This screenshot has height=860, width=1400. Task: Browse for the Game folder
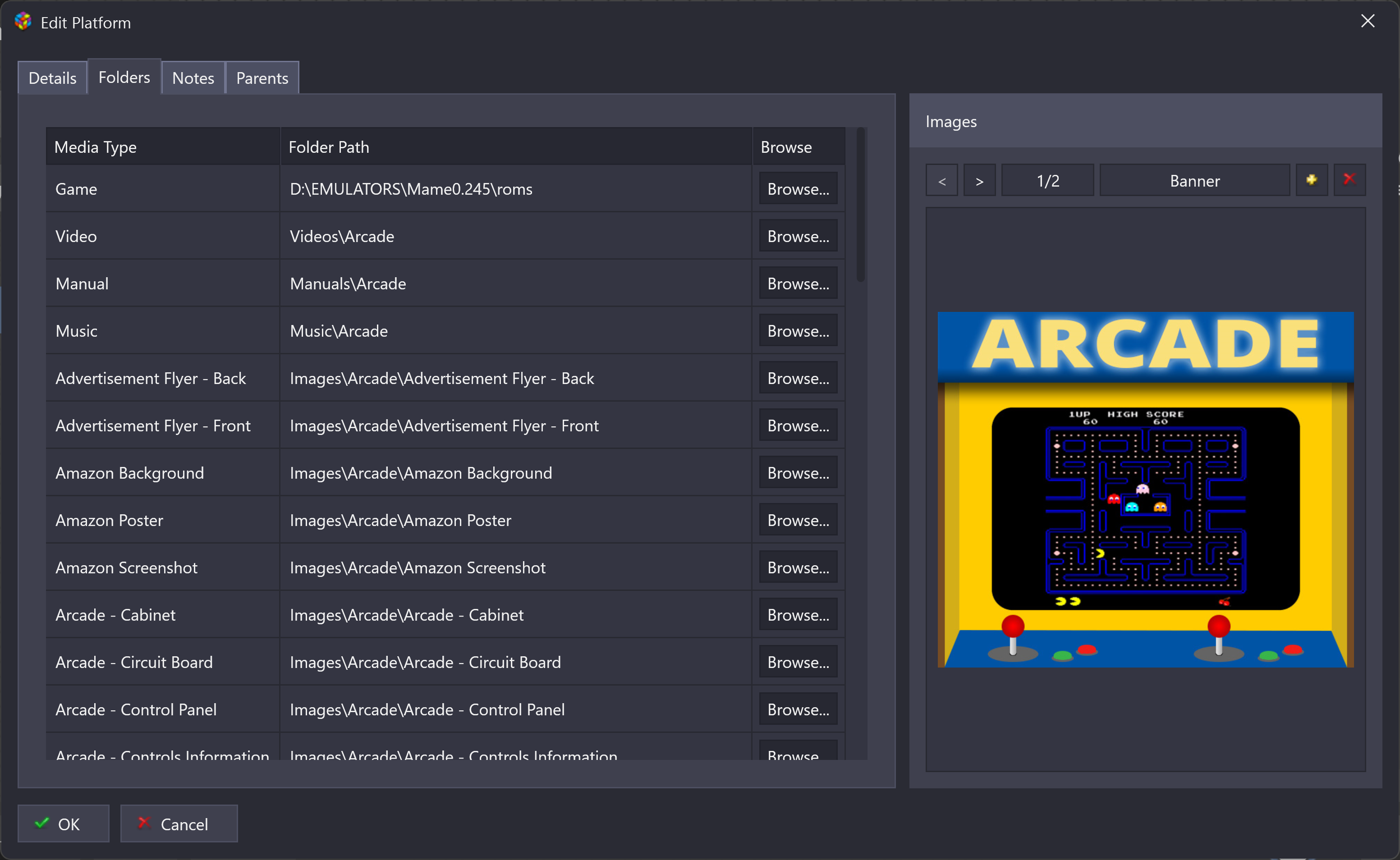point(798,189)
